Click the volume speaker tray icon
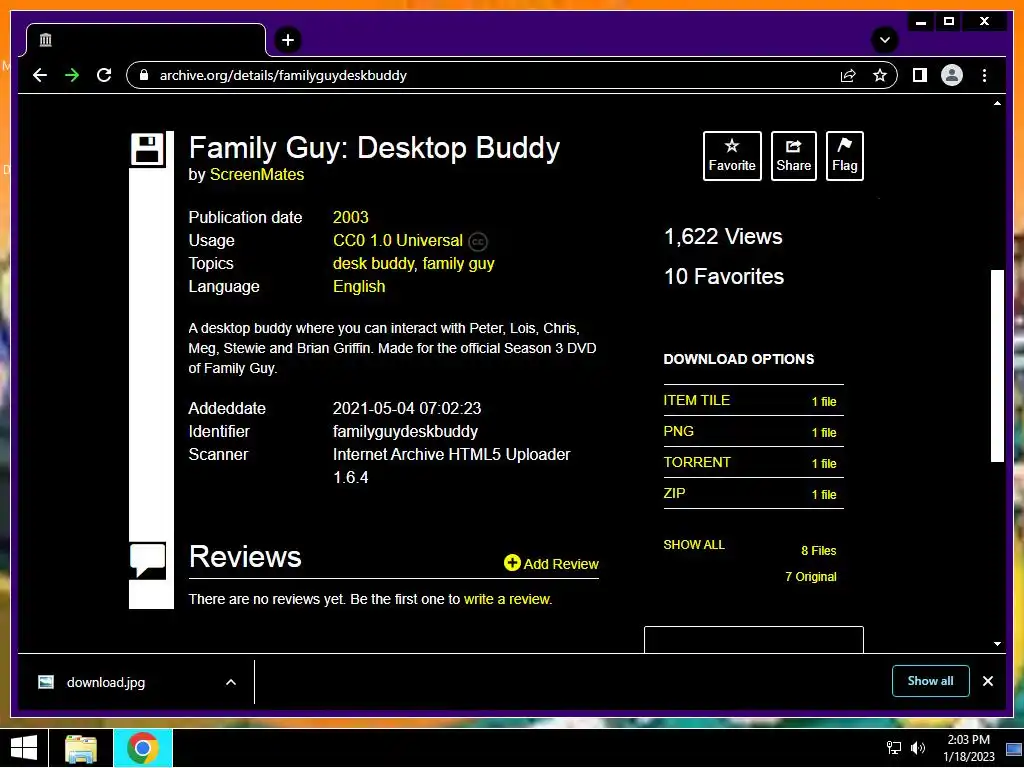The height and width of the screenshot is (768, 1024). 918,748
